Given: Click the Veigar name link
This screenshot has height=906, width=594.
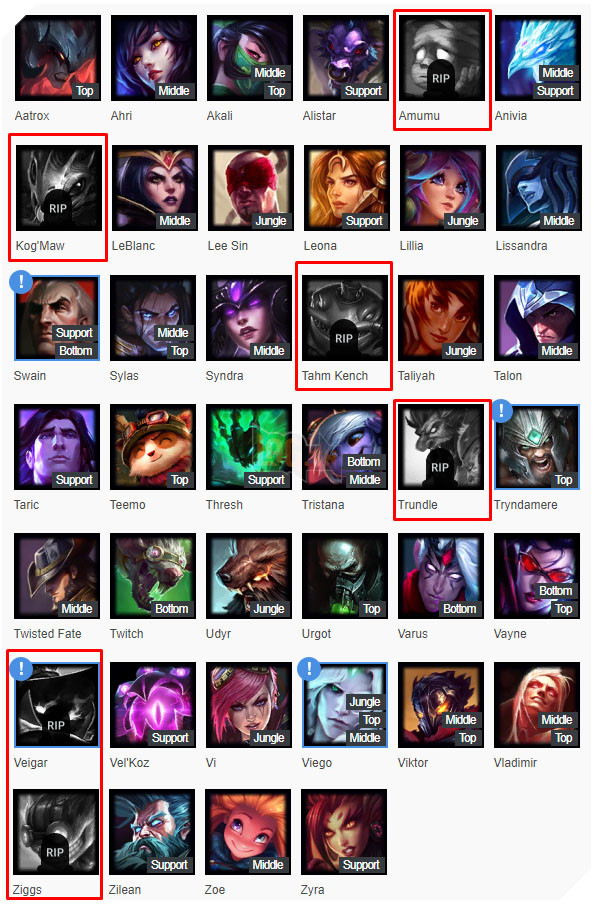Looking at the screenshot, I should click(x=31, y=763).
